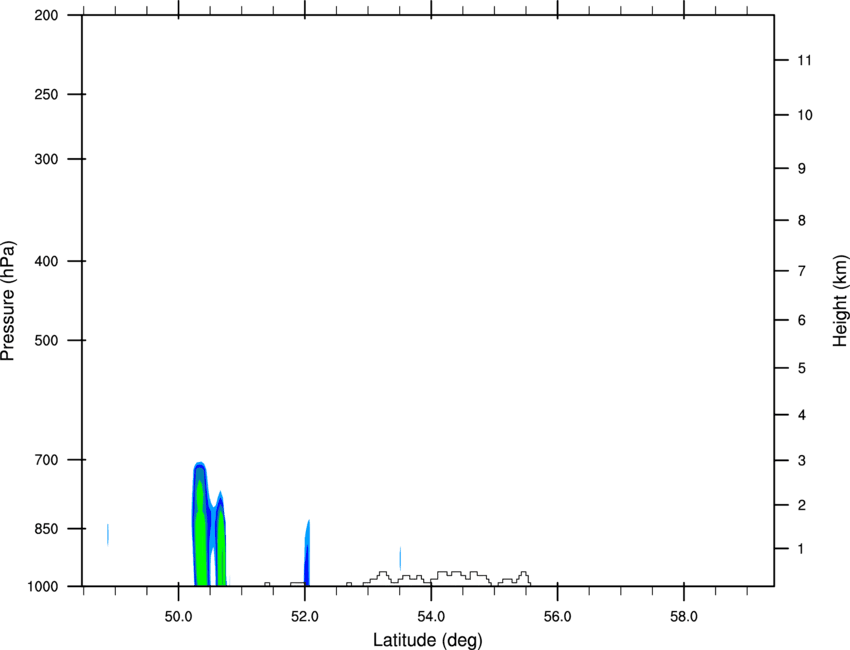Image resolution: width=850 pixels, height=650 pixels.
Task: Pick the 7 km height label
Action: tap(802, 271)
